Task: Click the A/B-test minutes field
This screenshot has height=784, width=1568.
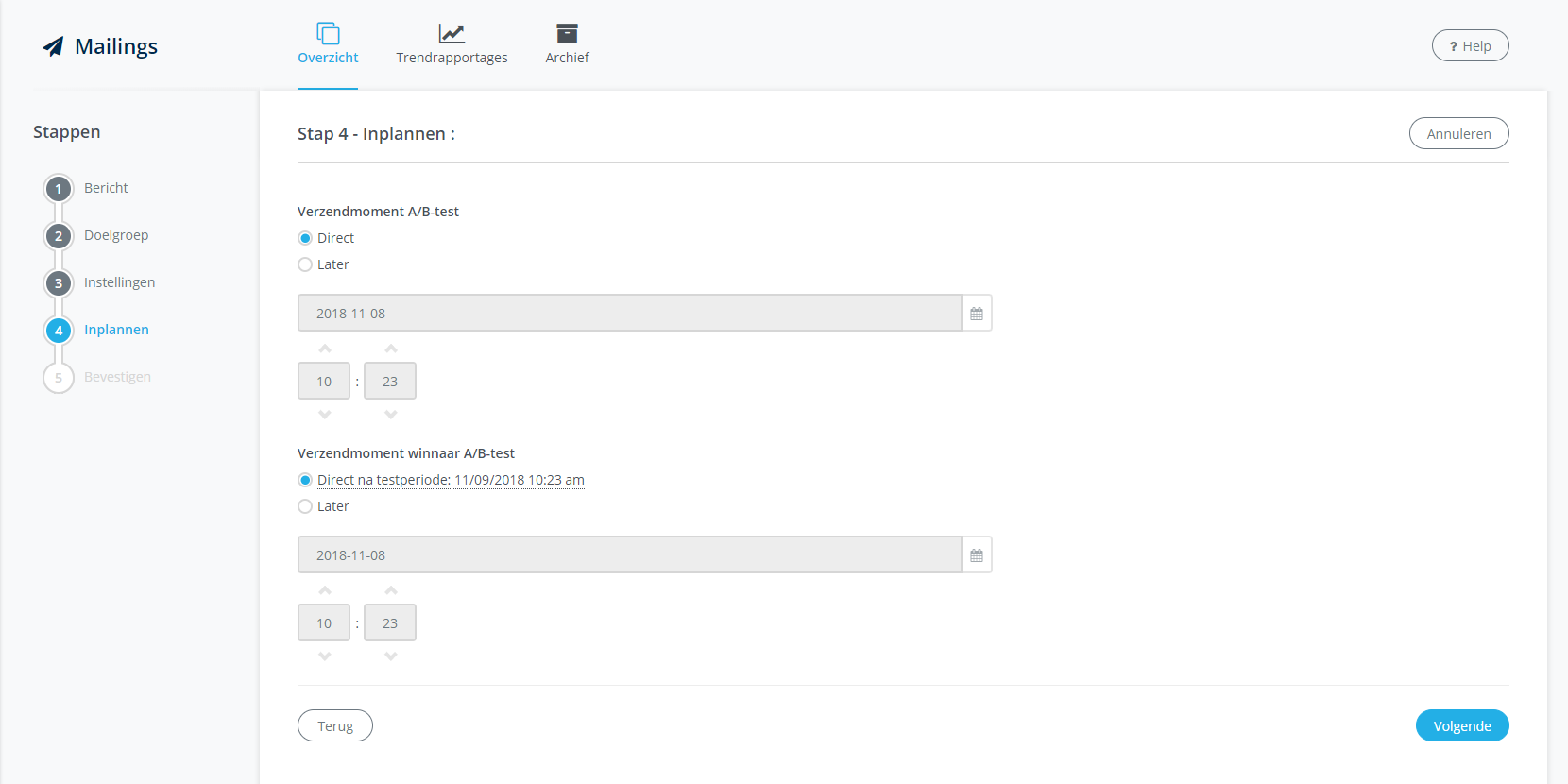Action: [x=390, y=381]
